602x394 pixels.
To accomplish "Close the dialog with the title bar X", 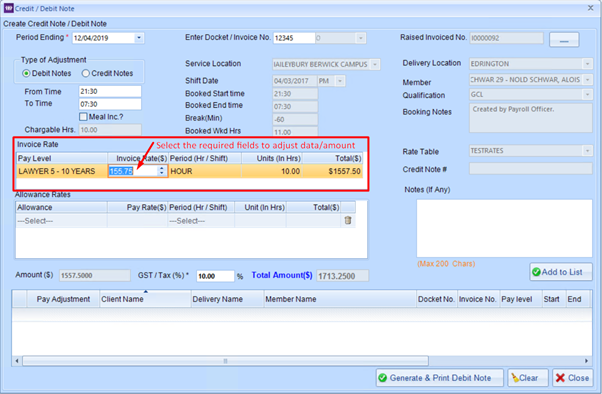I will 590,8.
